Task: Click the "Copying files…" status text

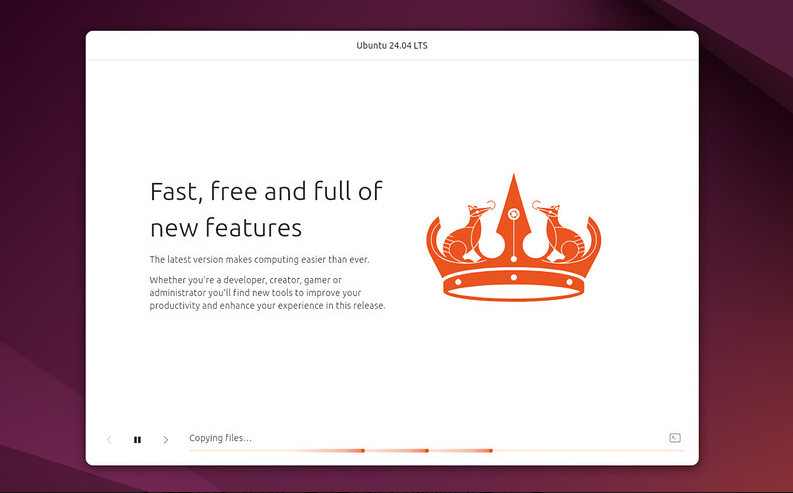Action: [x=221, y=438]
